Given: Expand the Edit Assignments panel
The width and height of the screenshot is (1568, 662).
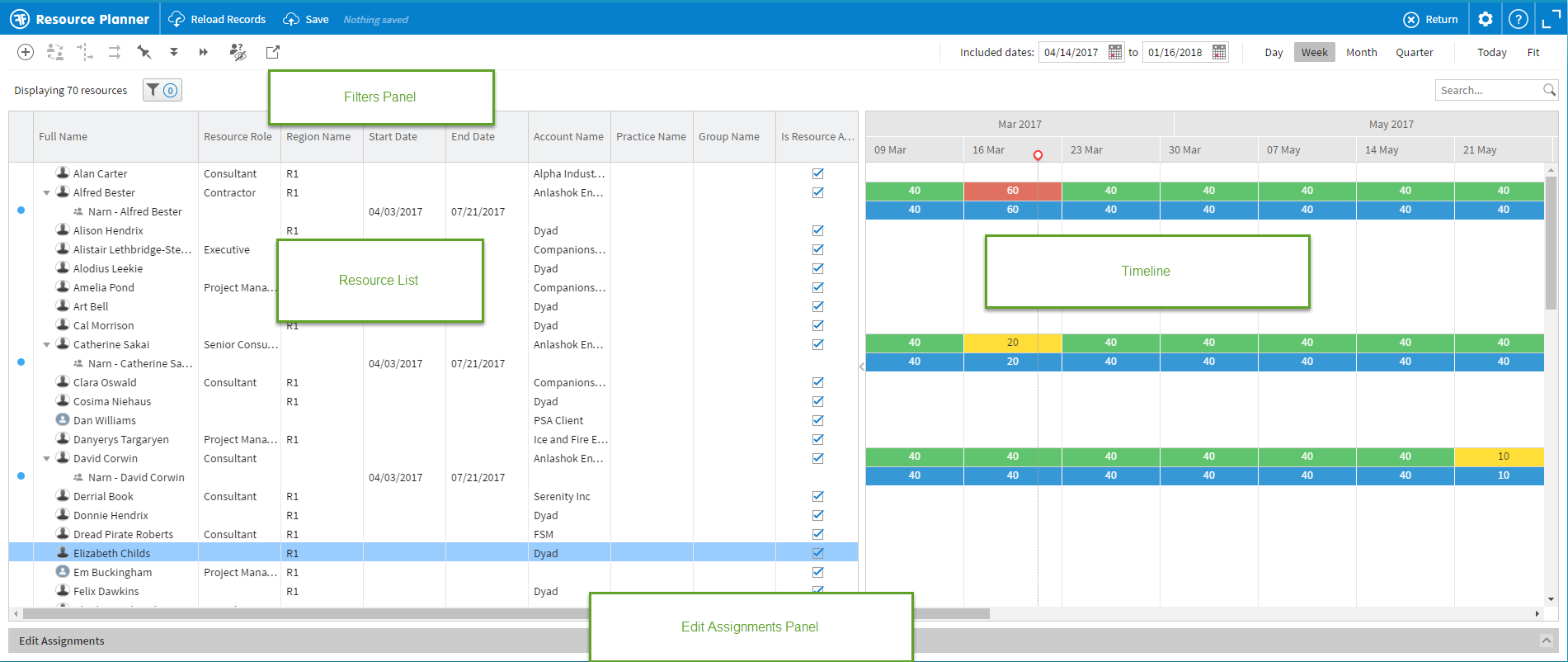Looking at the screenshot, I should pos(1547,641).
